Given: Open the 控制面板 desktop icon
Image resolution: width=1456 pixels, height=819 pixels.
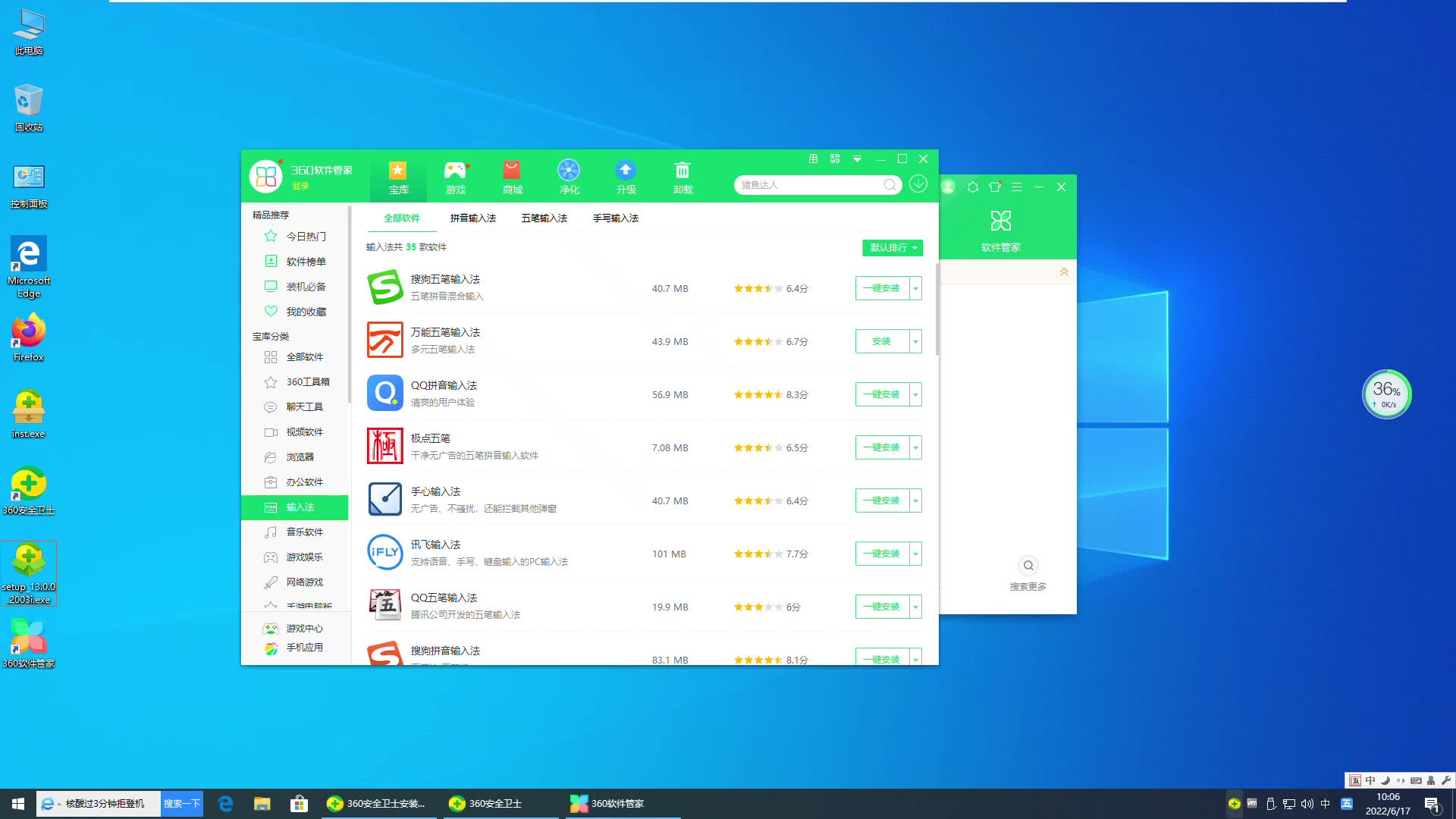Looking at the screenshot, I should 29,186.
